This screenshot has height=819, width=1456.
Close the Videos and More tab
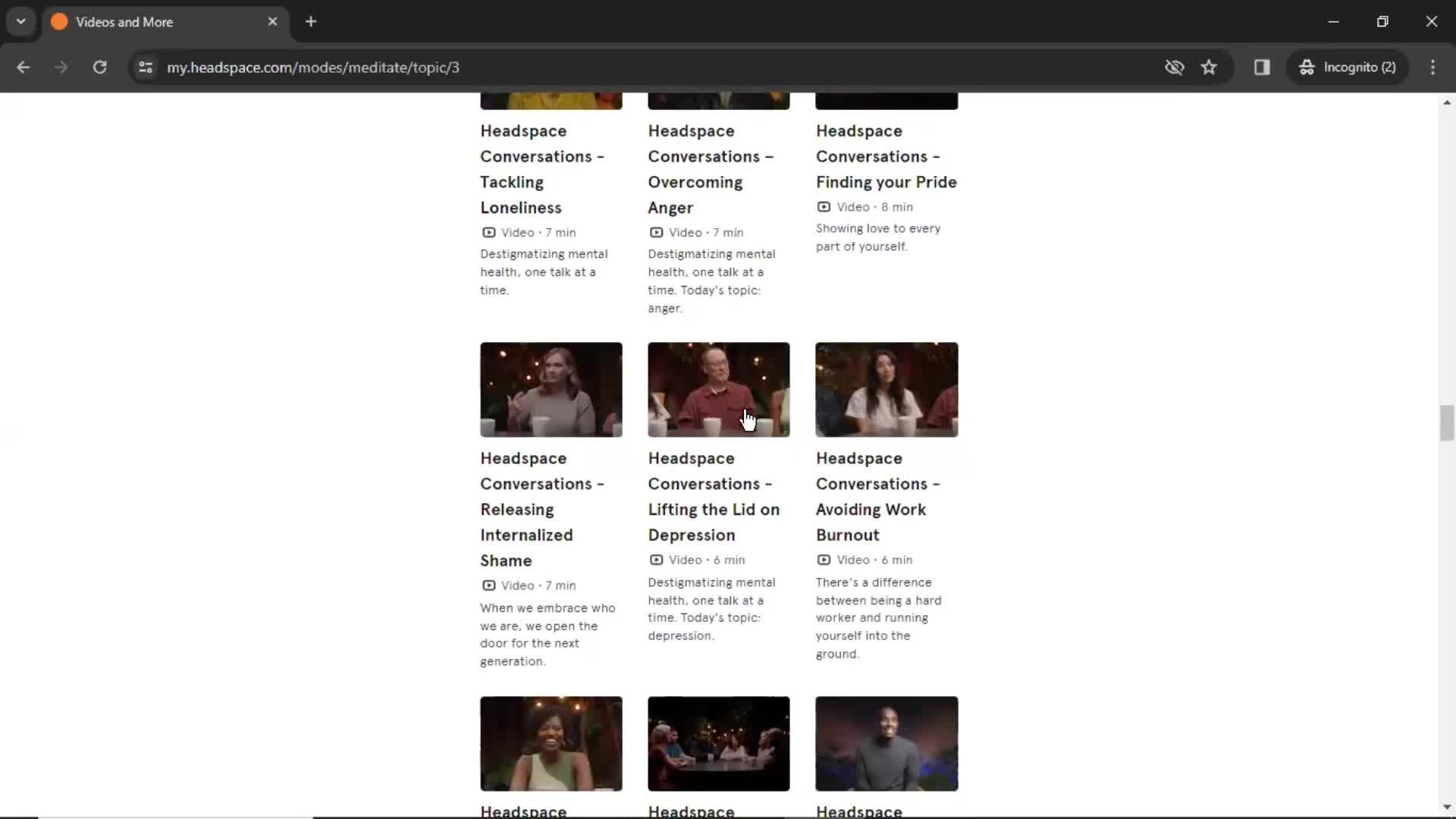pos(272,22)
